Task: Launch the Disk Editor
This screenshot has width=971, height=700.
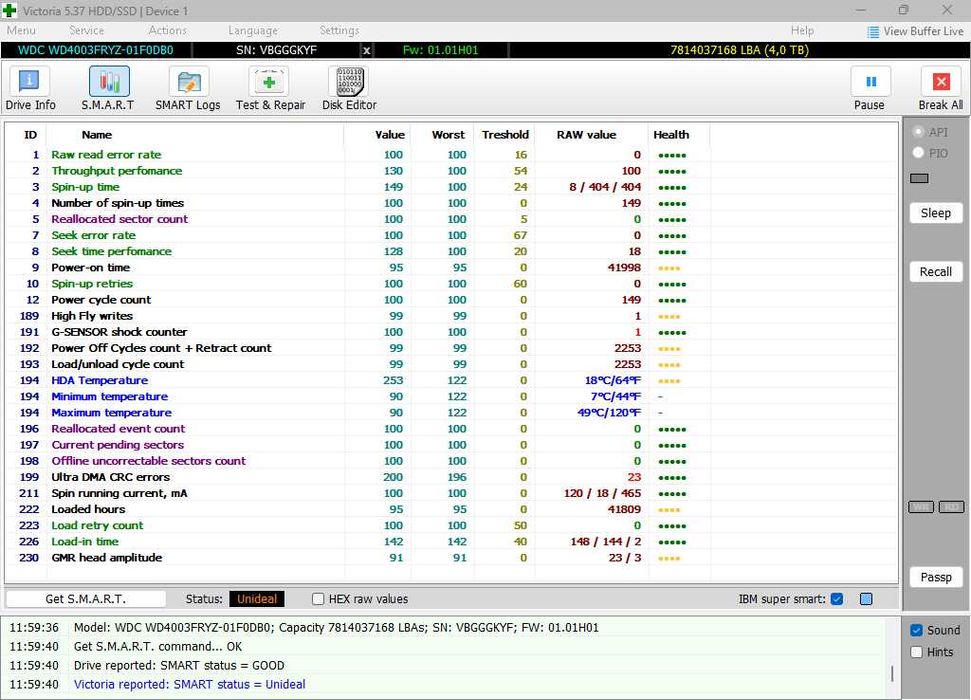Action: coord(349,89)
